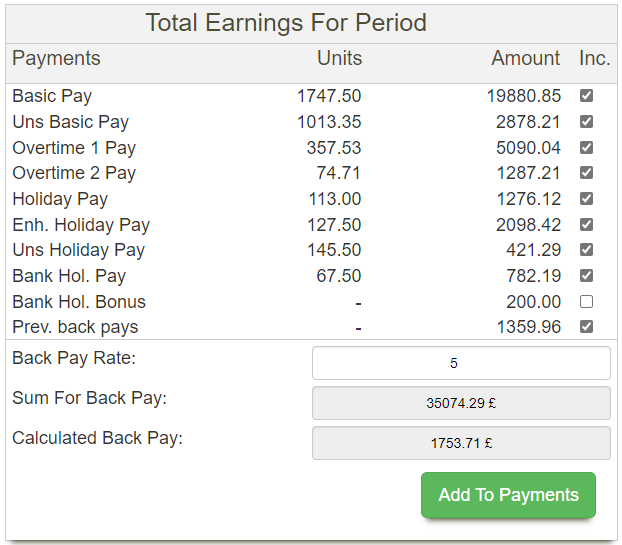Enable the Bank Hol. Bonus checkbox
Screen dimensions: 622x545
(587, 301)
